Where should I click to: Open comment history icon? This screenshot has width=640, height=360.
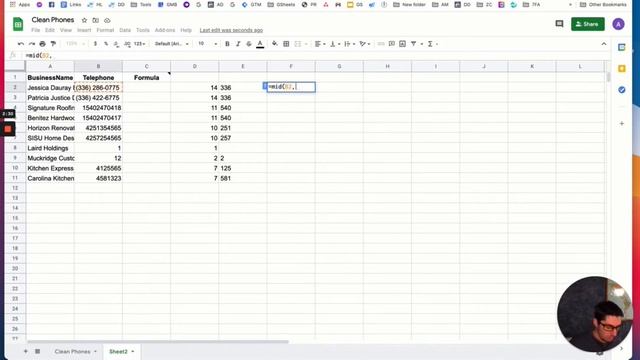coord(559,24)
